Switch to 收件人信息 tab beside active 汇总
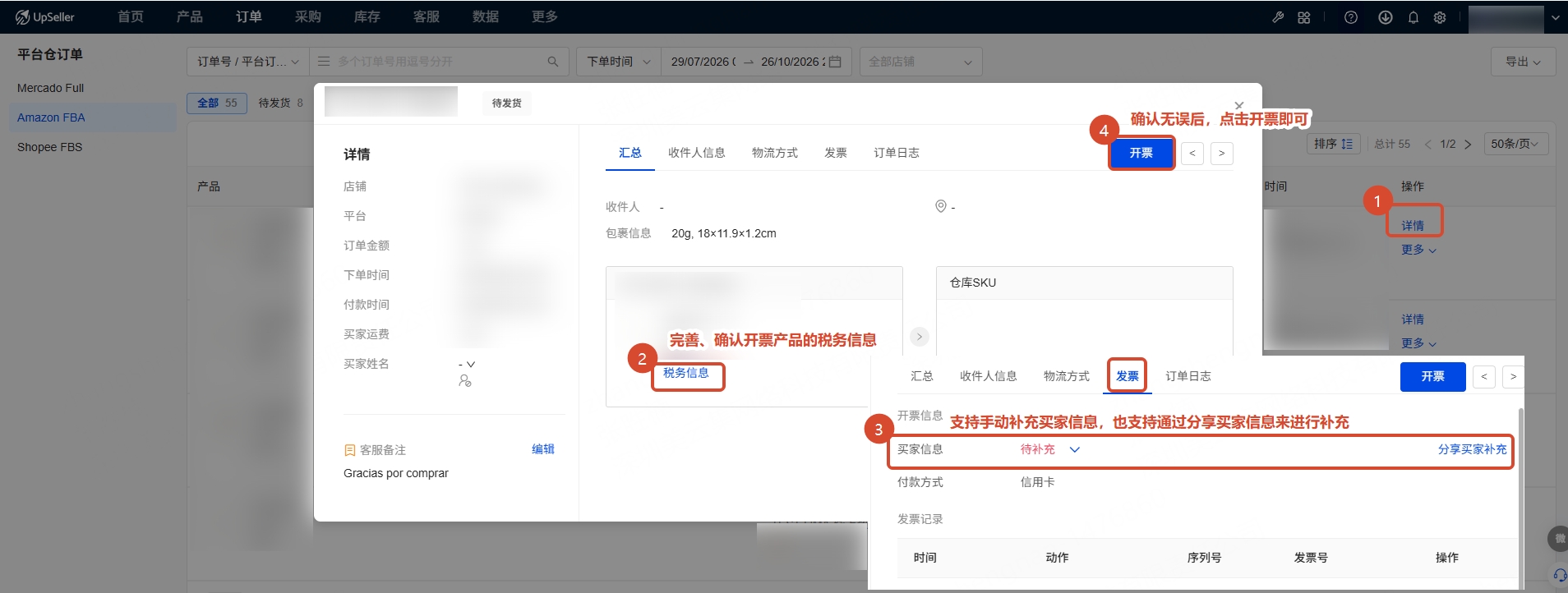This screenshot has height=593, width=1568. (697, 153)
